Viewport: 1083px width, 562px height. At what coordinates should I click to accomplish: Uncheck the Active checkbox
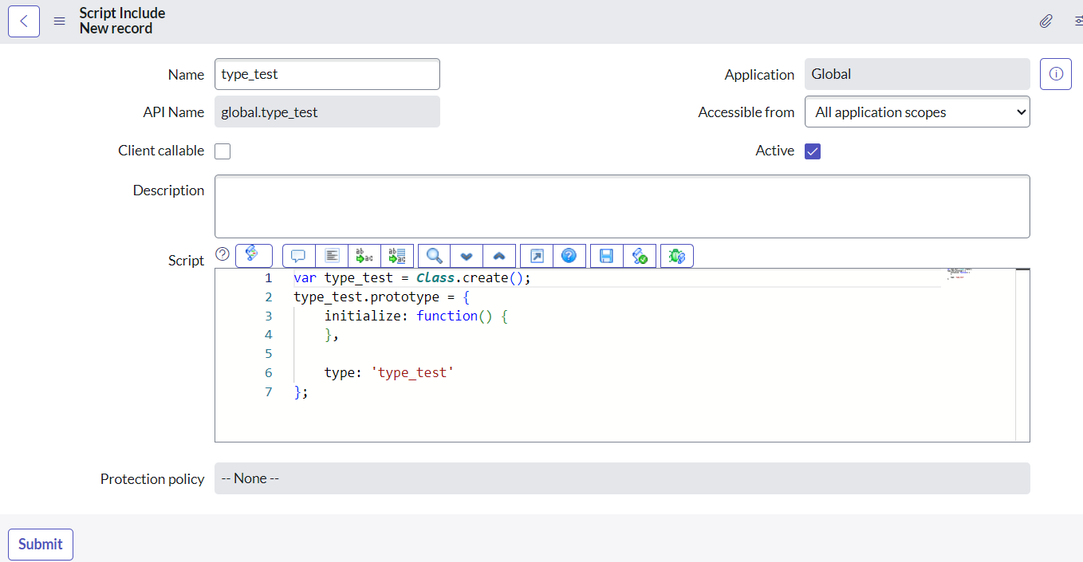(813, 151)
